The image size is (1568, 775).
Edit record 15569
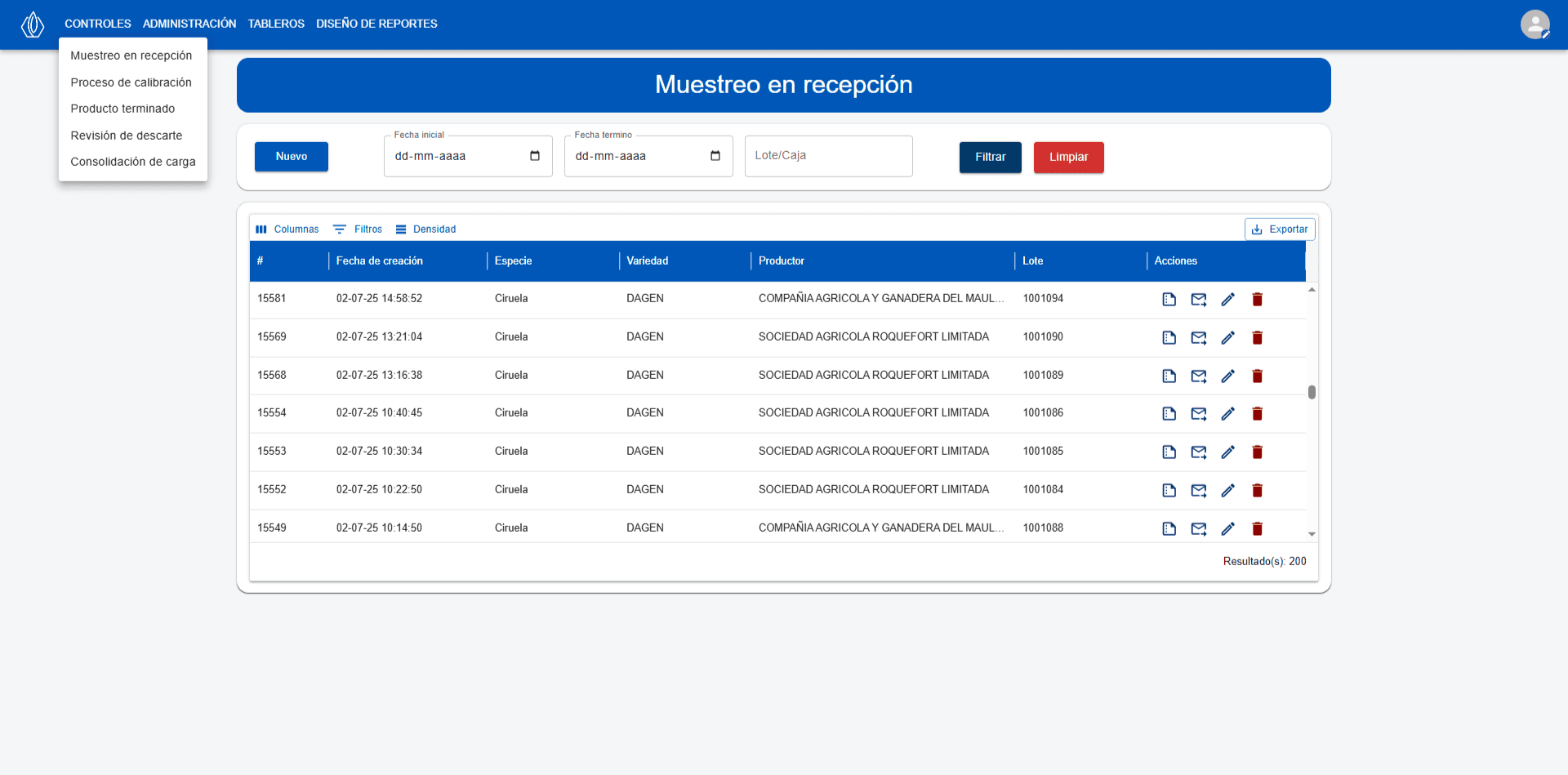(x=1227, y=337)
